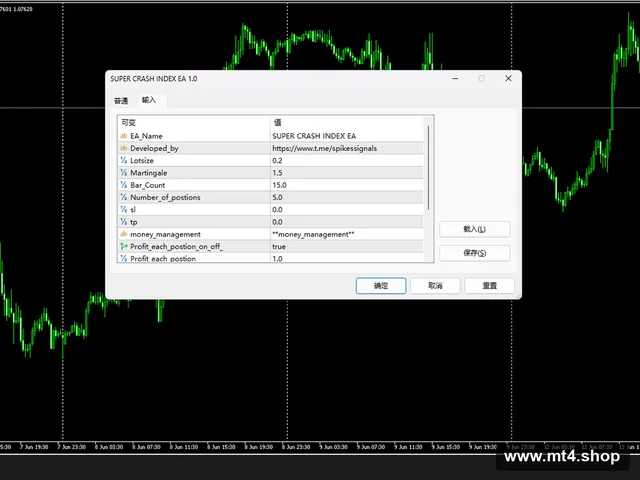Reset inputs with the 重置 button

tap(489, 286)
